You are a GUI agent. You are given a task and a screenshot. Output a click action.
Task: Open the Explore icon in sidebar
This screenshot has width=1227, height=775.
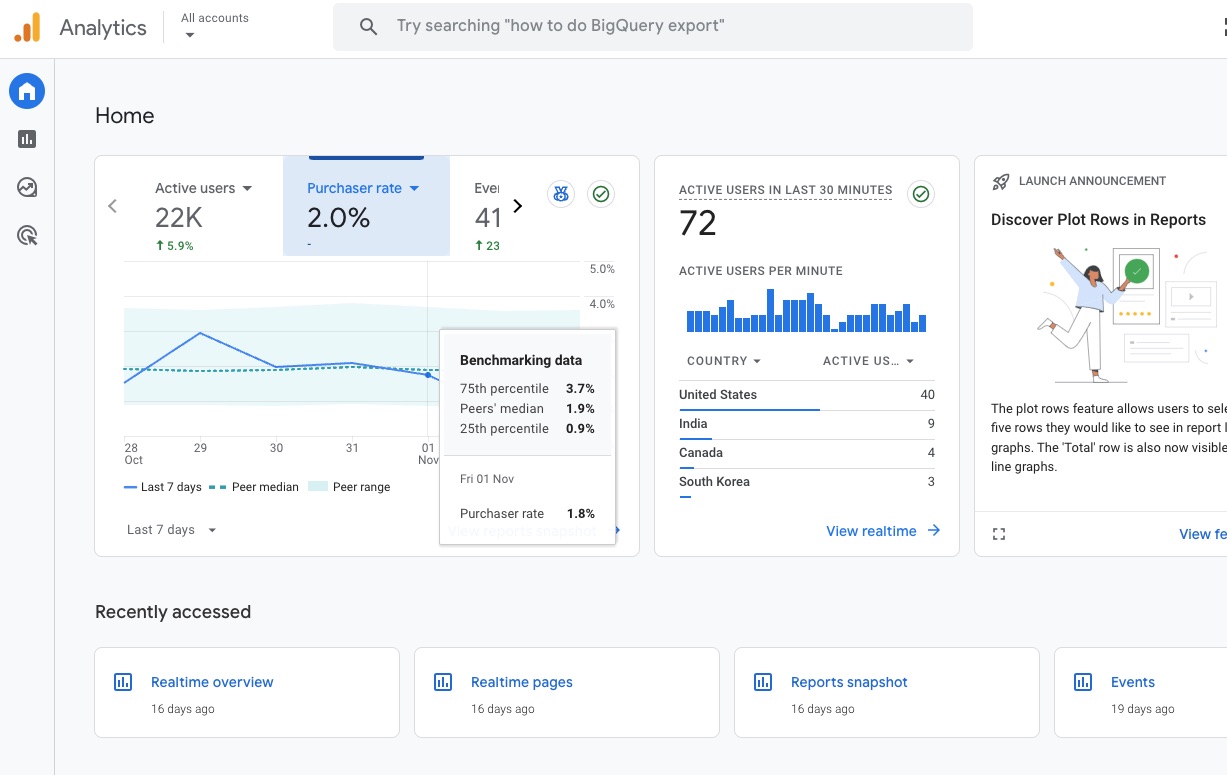pos(27,187)
